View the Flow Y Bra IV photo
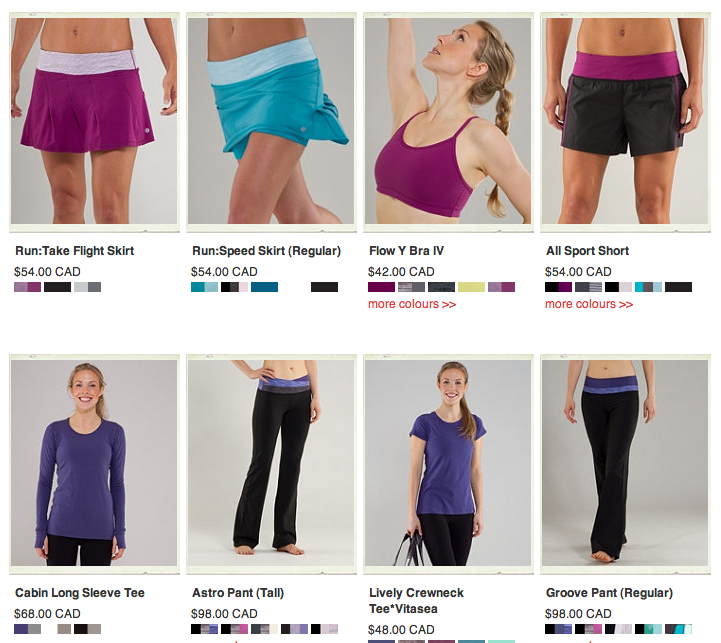The height and width of the screenshot is (643, 721). [x=448, y=121]
